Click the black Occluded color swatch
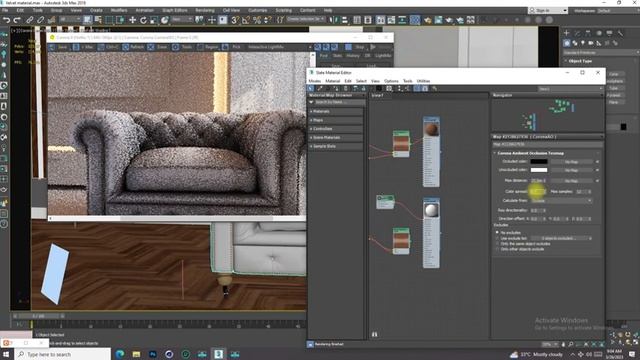 point(539,162)
